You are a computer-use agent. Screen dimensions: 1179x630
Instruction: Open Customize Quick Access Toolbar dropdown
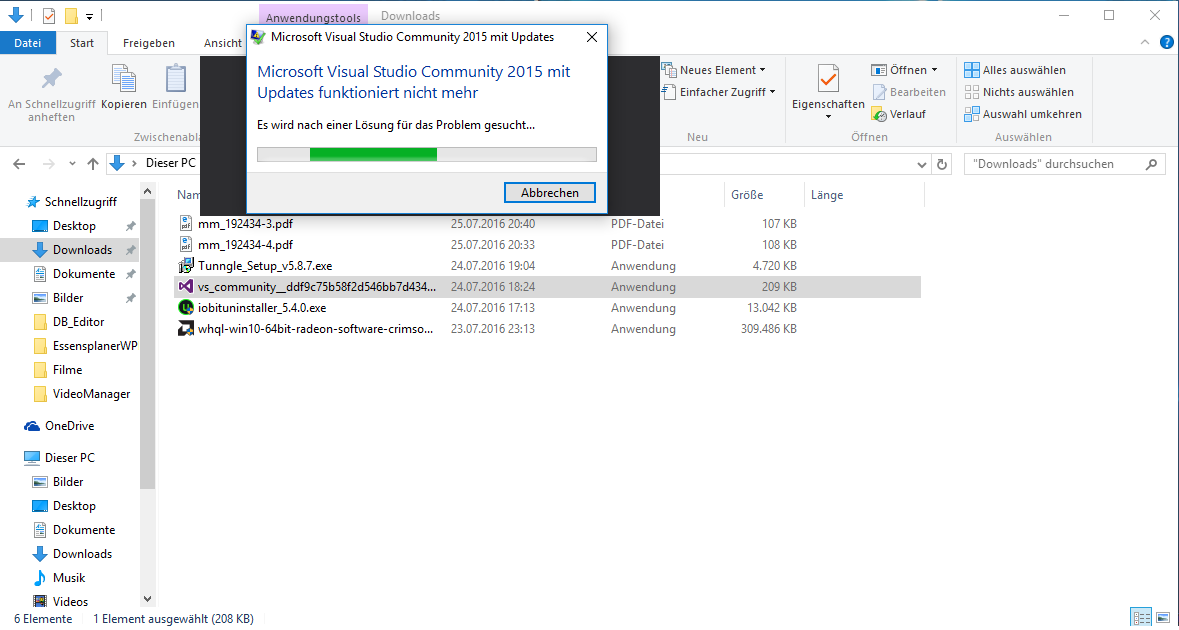click(x=89, y=16)
